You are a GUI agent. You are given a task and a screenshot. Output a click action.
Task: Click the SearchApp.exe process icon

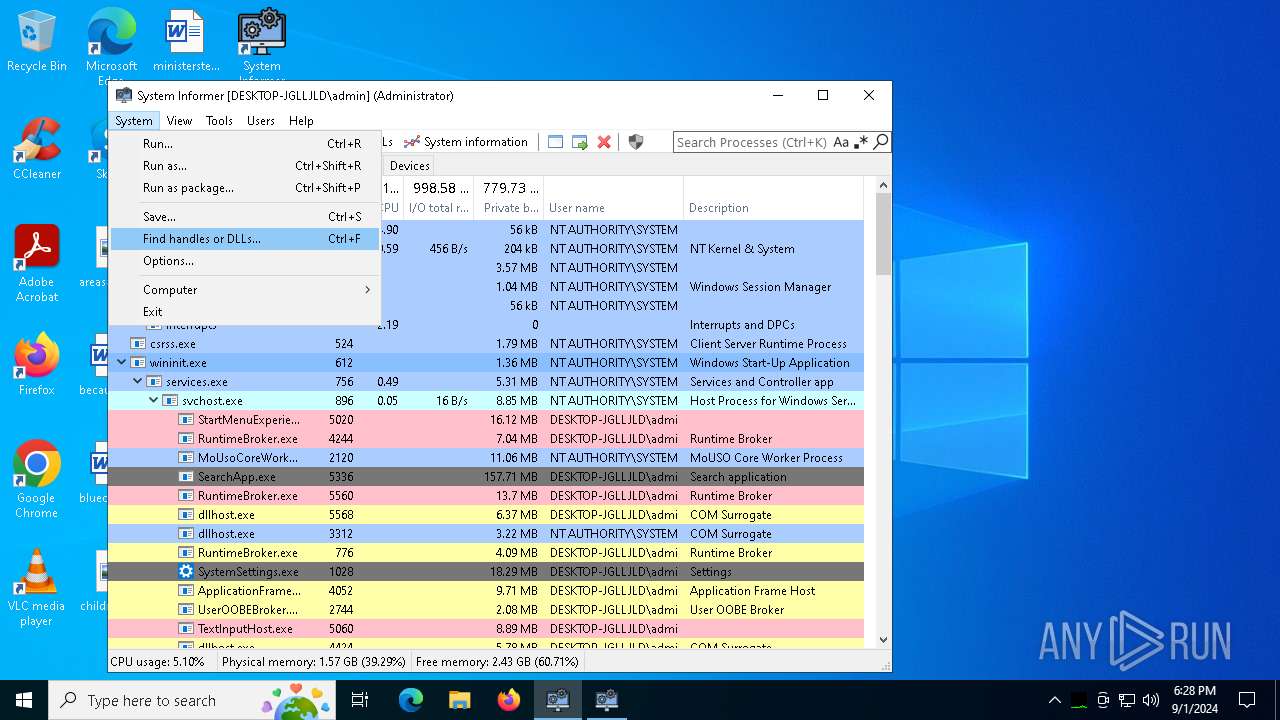coord(186,477)
